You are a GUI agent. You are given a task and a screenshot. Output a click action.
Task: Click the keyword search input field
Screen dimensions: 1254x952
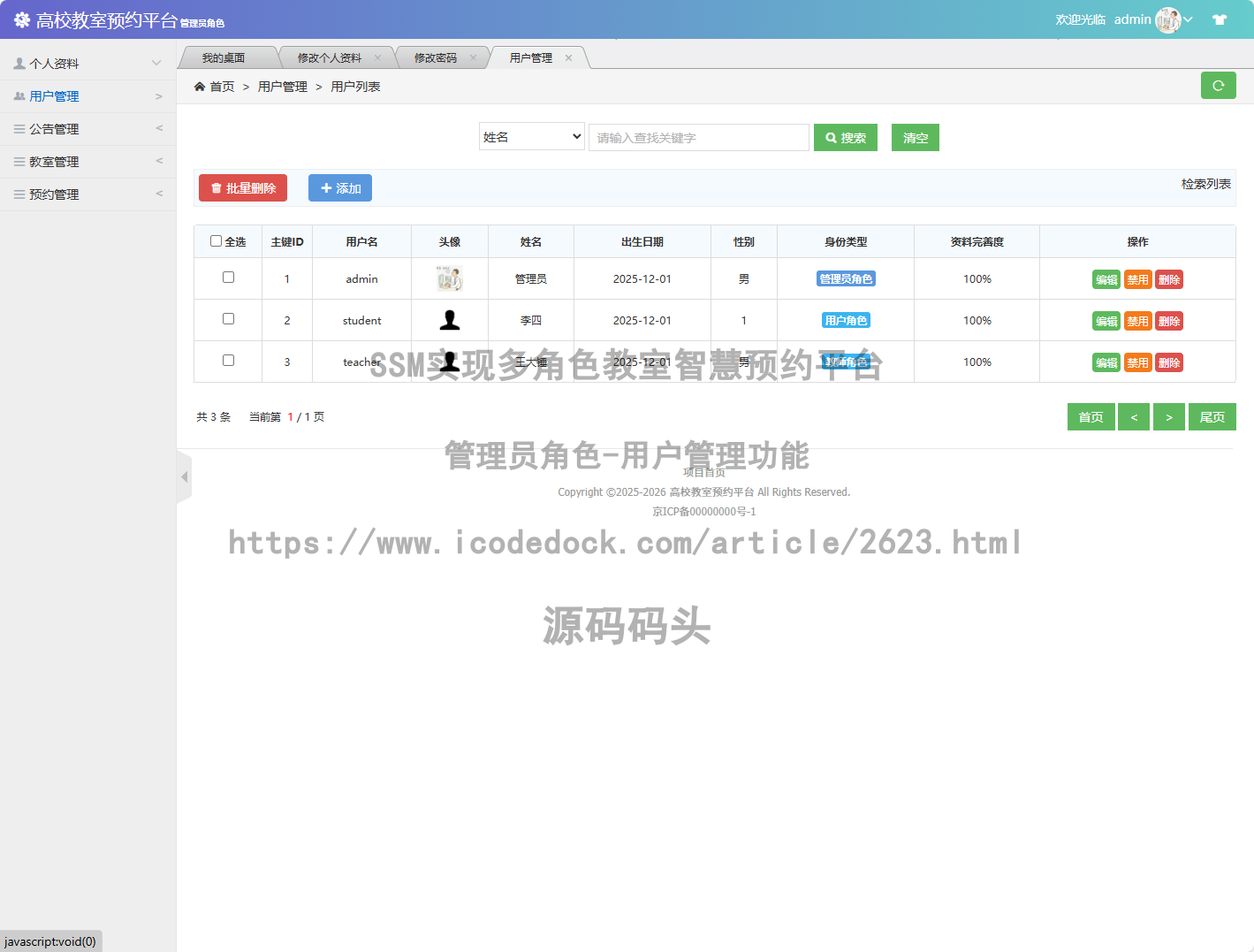(x=698, y=137)
